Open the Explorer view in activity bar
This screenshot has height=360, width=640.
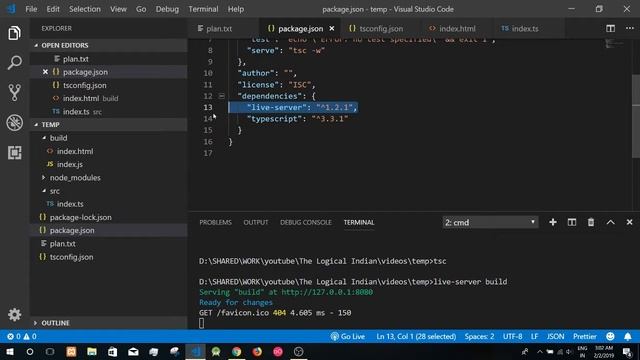(x=14, y=33)
